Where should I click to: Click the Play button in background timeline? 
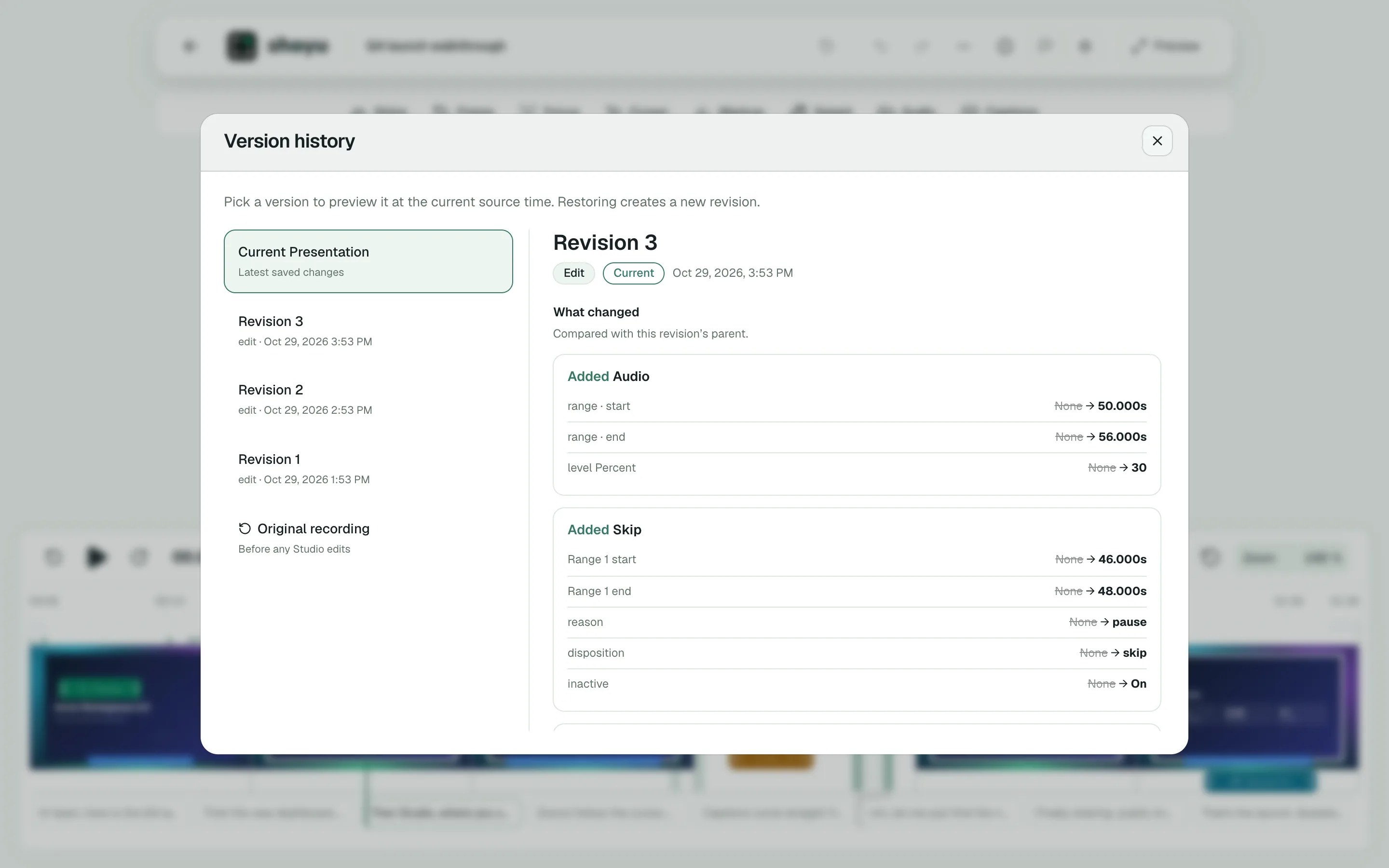[x=96, y=557]
